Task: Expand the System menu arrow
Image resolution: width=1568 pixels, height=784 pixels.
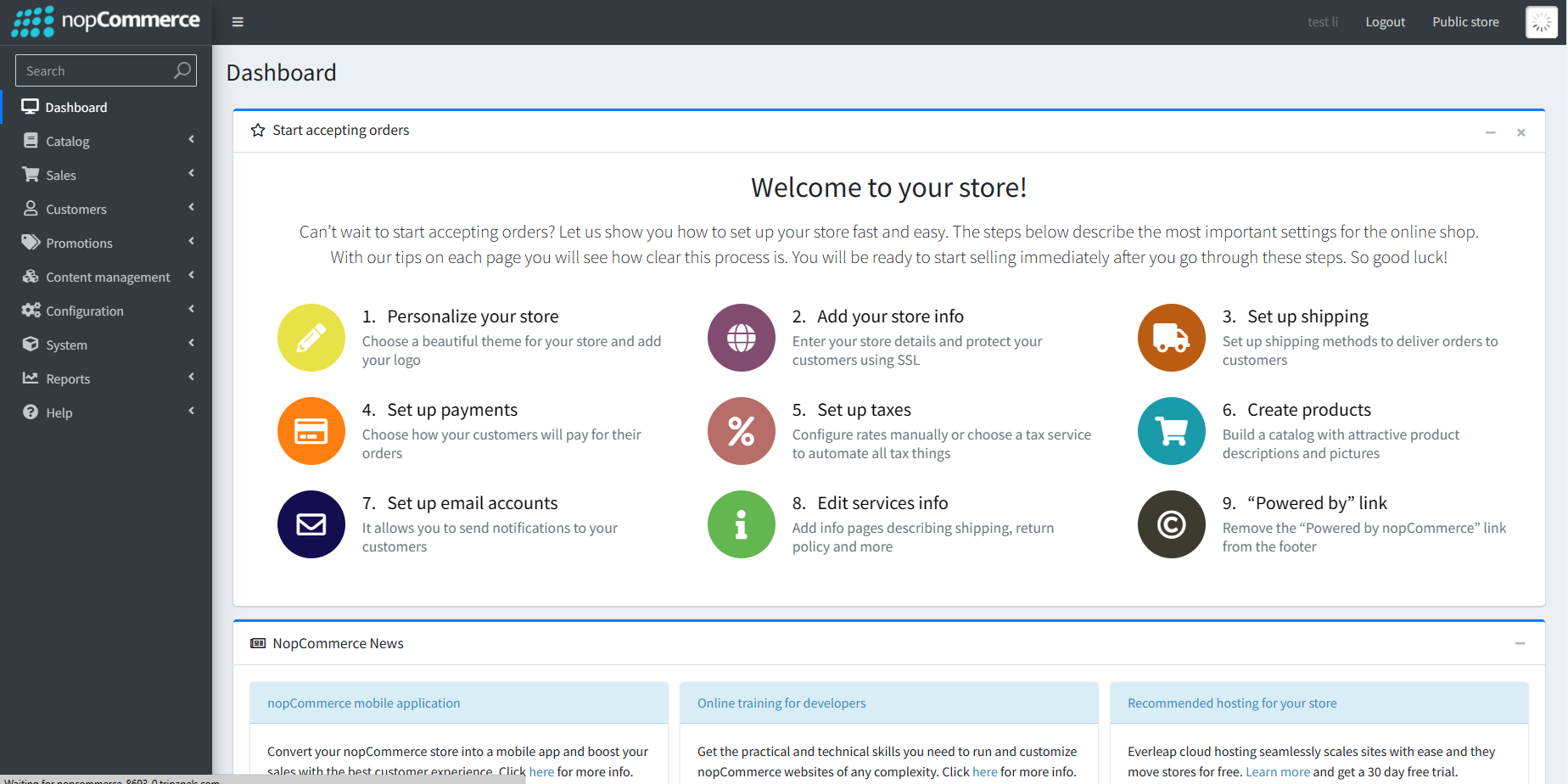Action: tap(192, 343)
